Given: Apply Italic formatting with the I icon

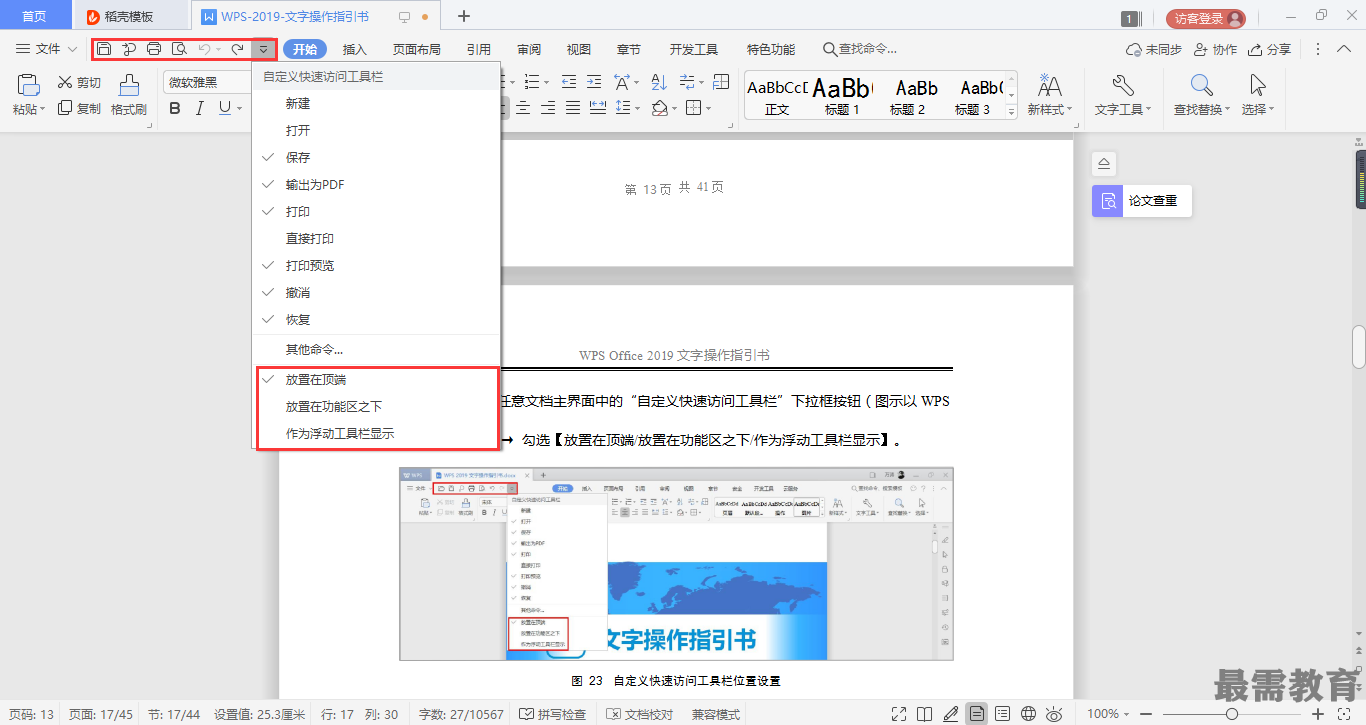Looking at the screenshot, I should point(199,108).
